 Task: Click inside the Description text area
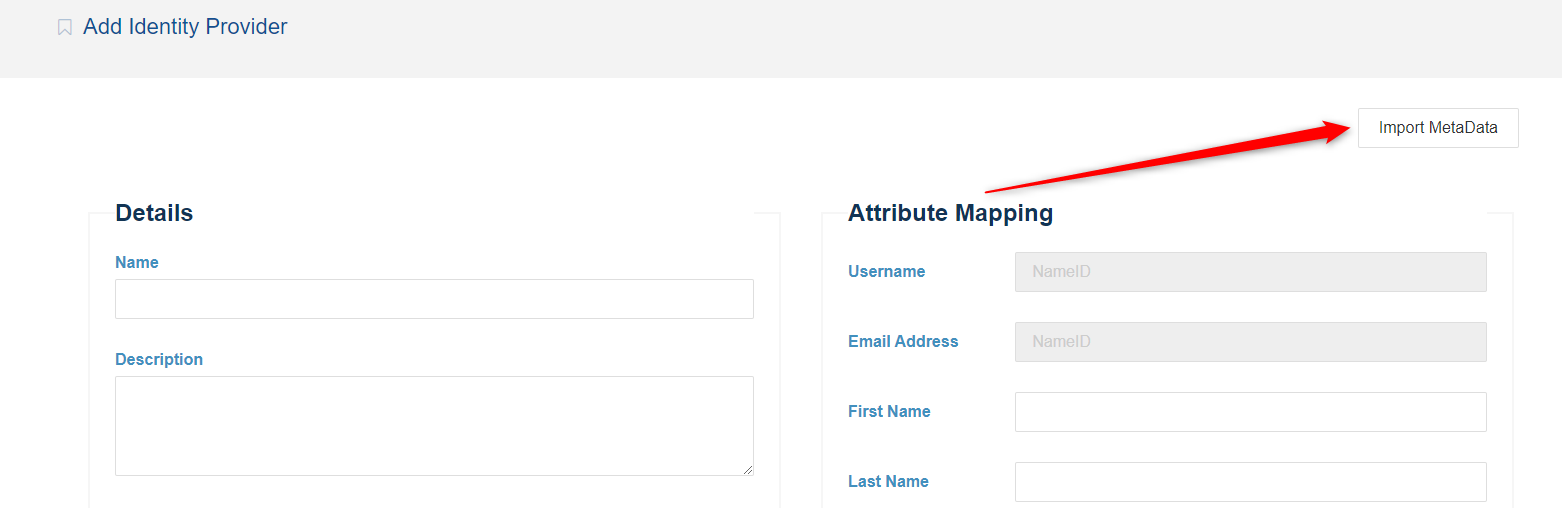click(x=434, y=425)
